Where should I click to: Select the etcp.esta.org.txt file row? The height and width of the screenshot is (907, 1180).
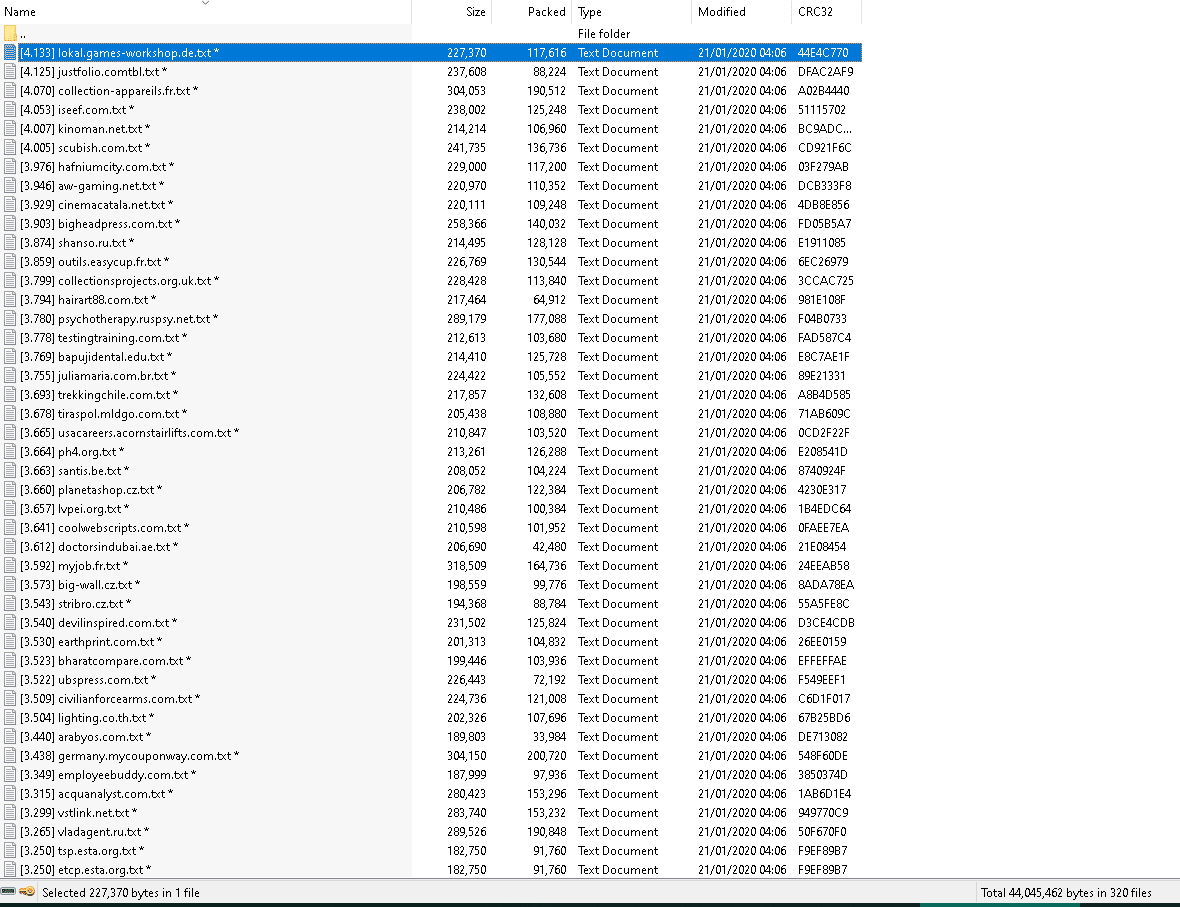[x=100, y=870]
